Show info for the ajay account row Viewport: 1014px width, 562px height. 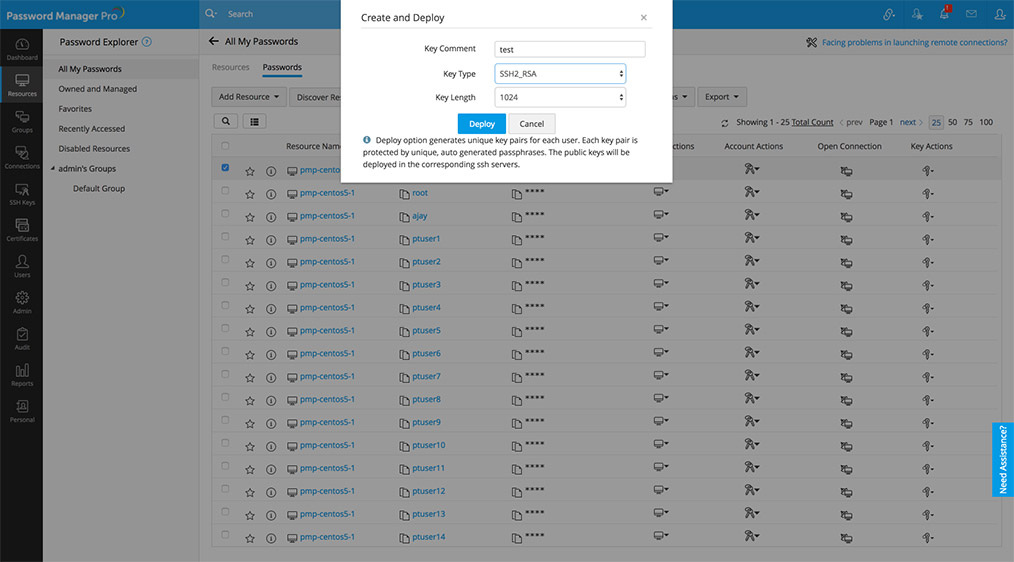271,217
